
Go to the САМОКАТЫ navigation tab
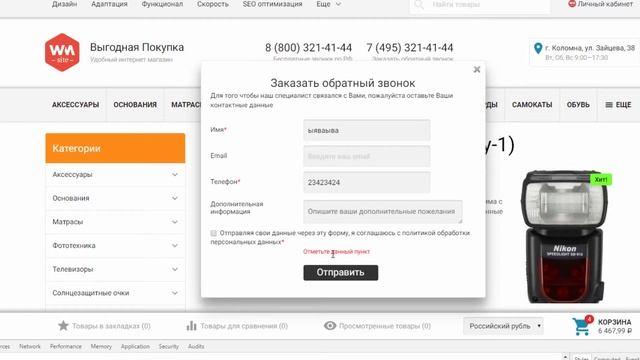[x=532, y=105]
